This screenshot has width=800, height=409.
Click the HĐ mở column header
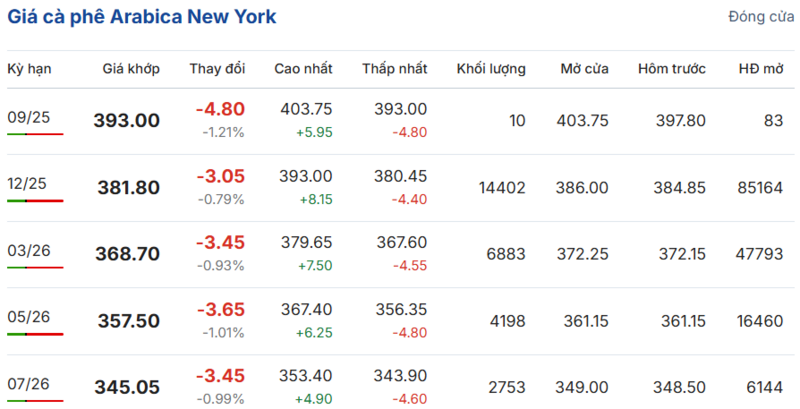point(760,69)
